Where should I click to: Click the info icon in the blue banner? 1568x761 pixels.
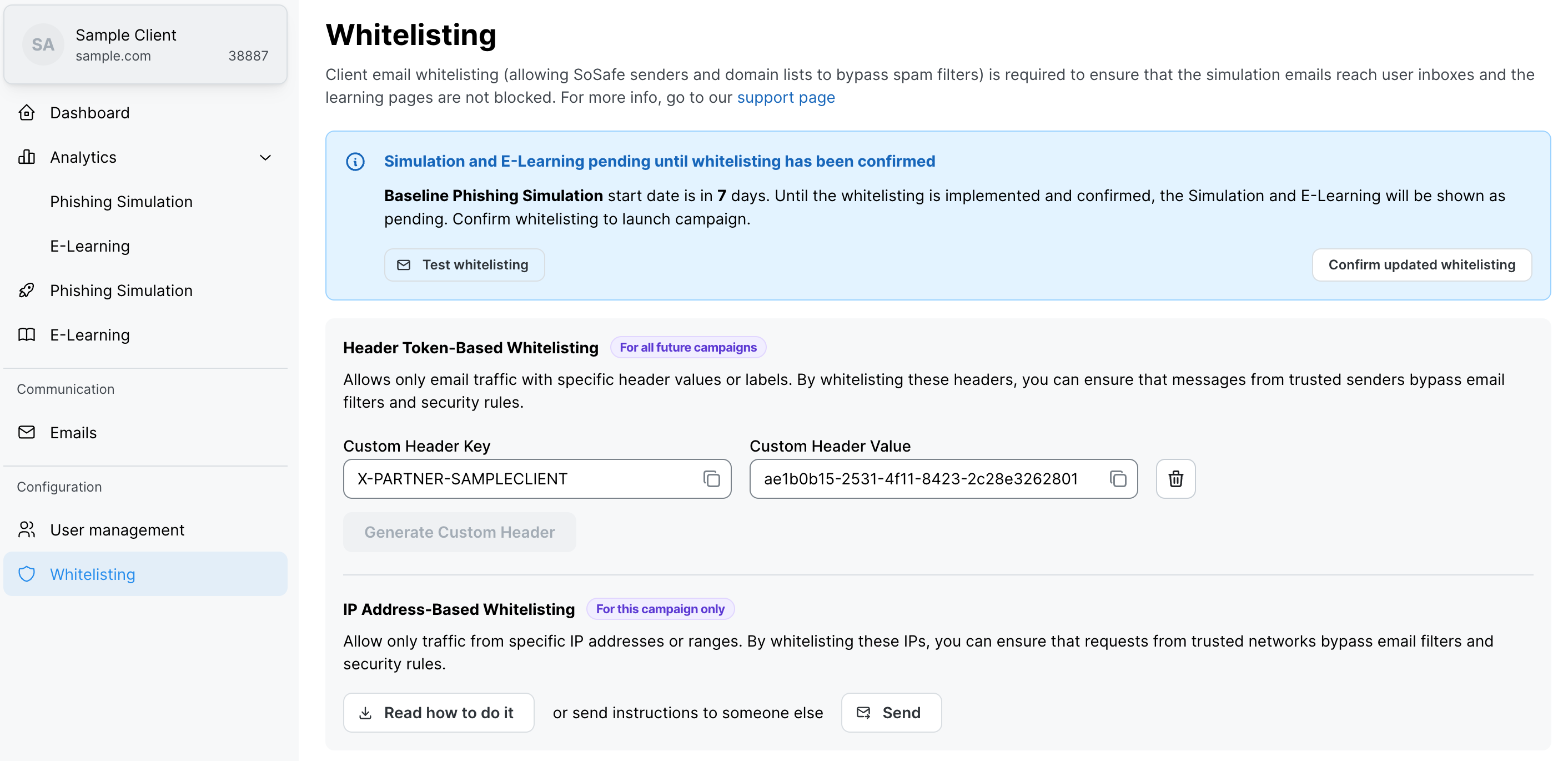click(x=355, y=161)
